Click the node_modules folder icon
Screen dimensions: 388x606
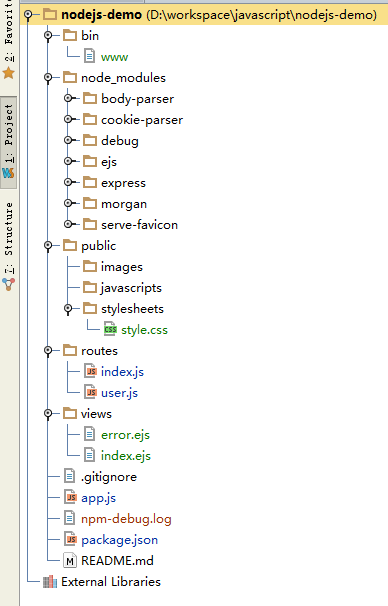(70, 78)
